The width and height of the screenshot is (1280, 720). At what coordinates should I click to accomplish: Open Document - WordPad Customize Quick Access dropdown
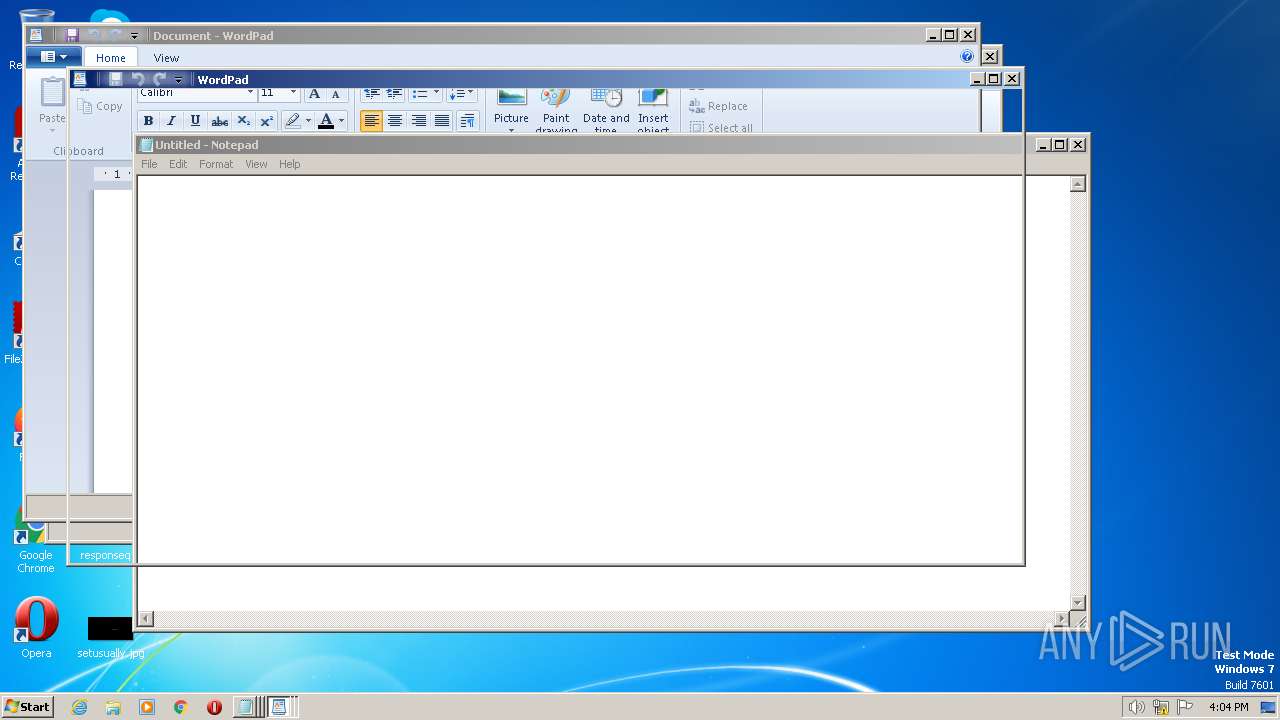click(134, 36)
